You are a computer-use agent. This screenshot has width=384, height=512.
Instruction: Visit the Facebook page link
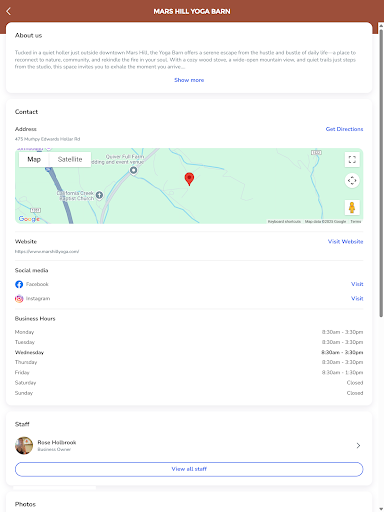[357, 284]
